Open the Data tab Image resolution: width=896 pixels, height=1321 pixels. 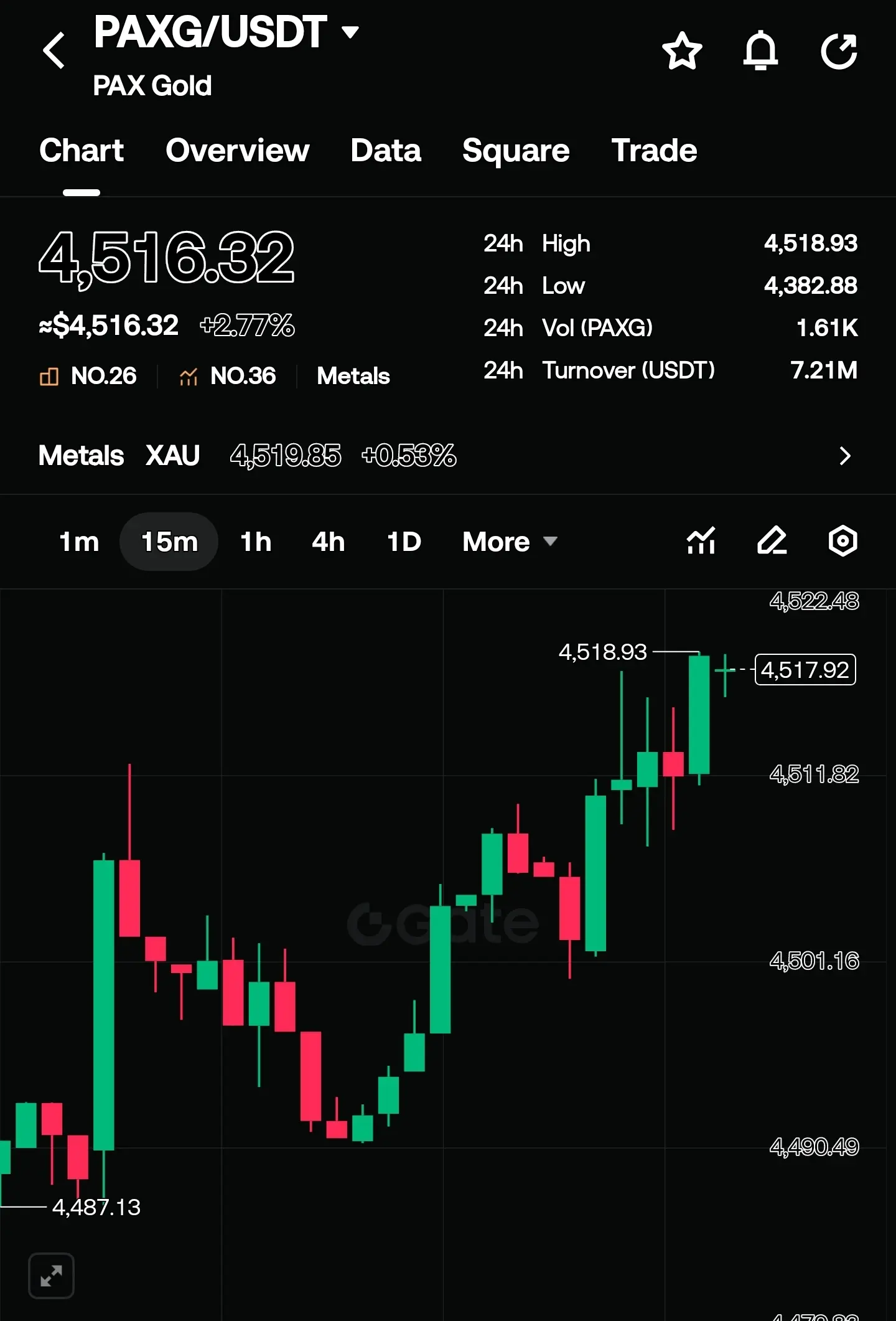386,150
